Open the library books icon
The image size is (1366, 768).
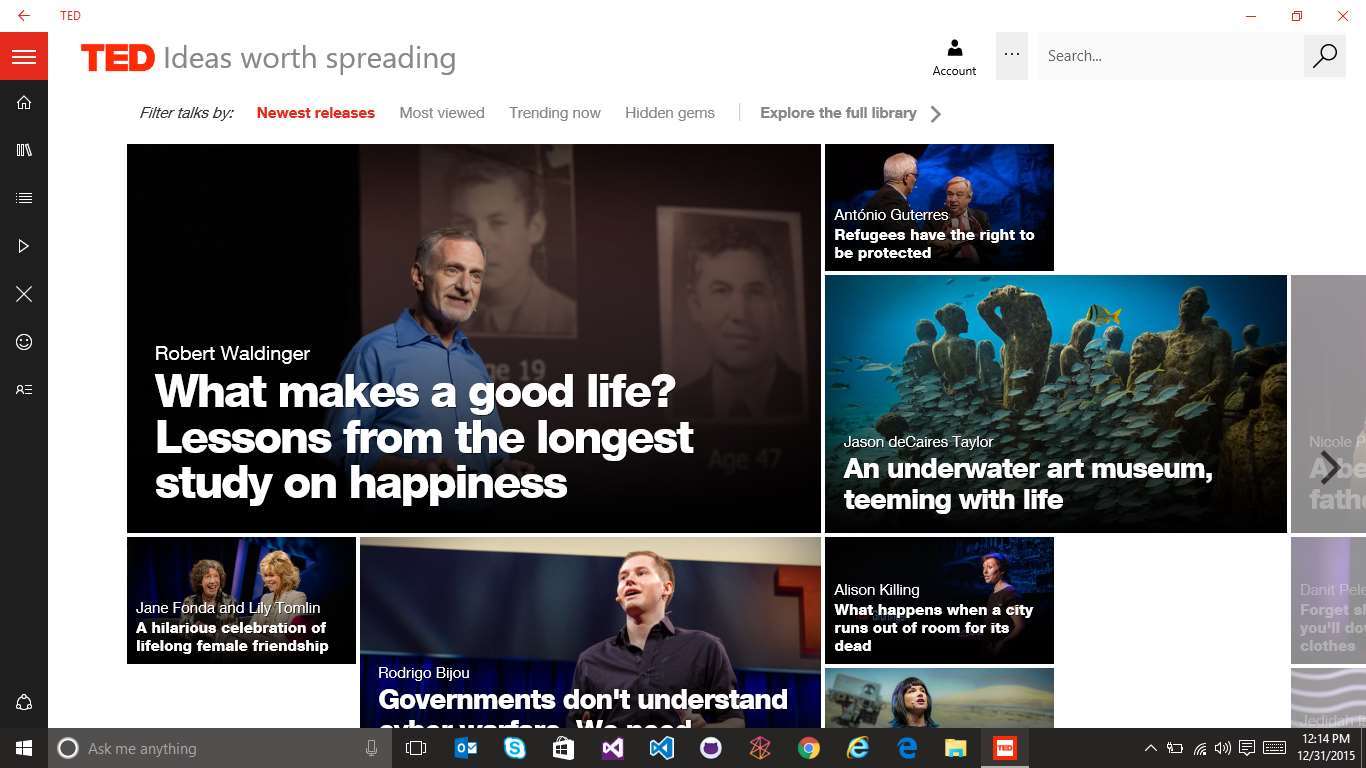[x=24, y=150]
